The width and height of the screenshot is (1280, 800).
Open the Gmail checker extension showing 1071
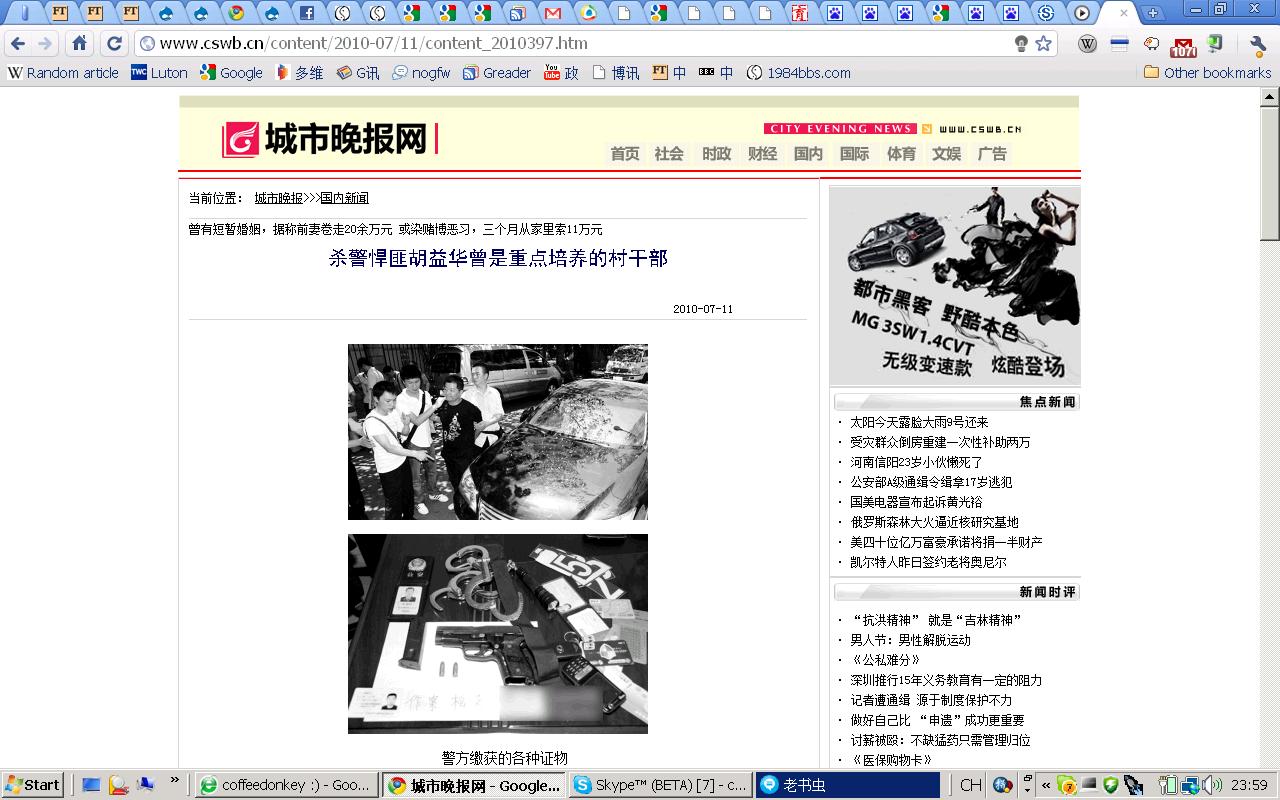pos(1183,45)
